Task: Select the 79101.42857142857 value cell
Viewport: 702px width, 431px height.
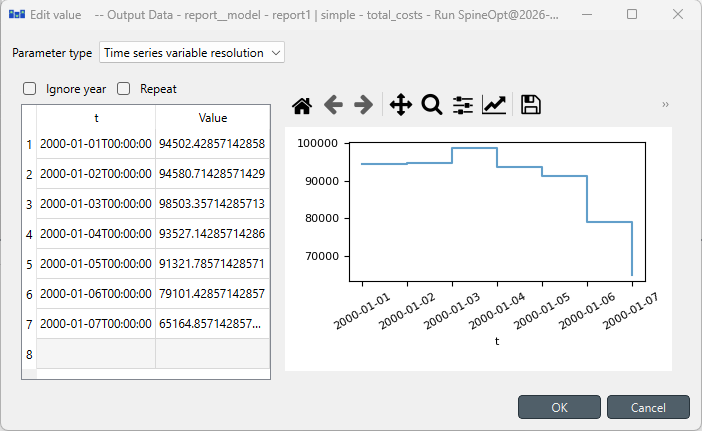Action: pos(212,294)
